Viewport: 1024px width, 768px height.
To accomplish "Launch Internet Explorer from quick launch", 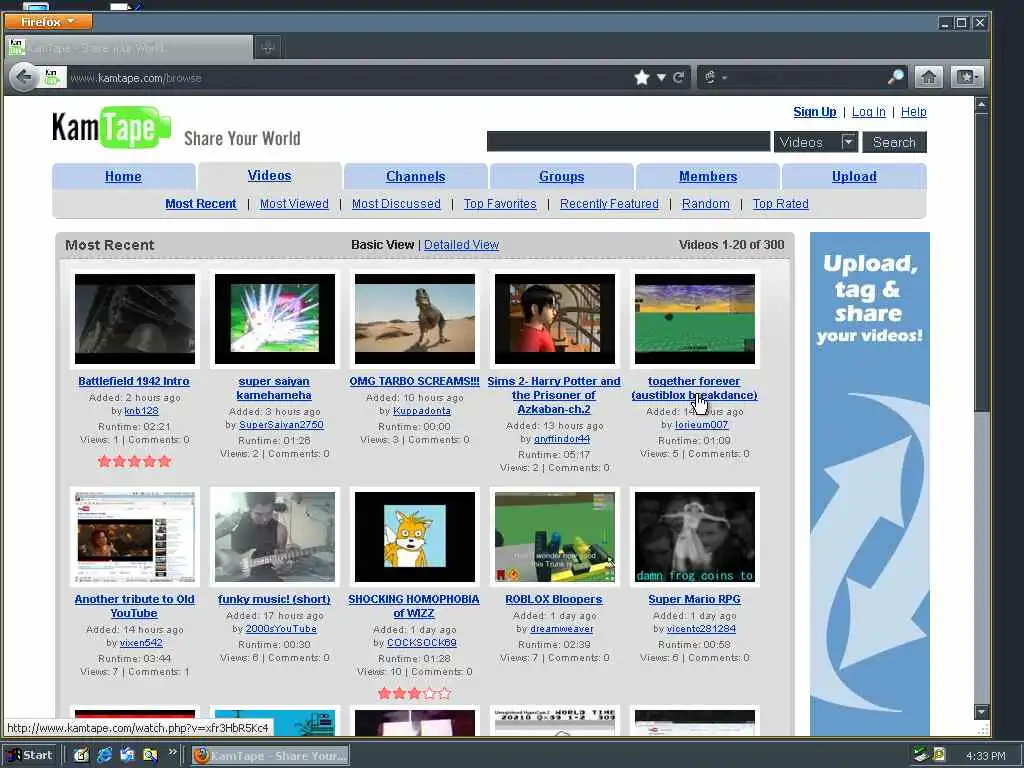I will click(x=104, y=756).
